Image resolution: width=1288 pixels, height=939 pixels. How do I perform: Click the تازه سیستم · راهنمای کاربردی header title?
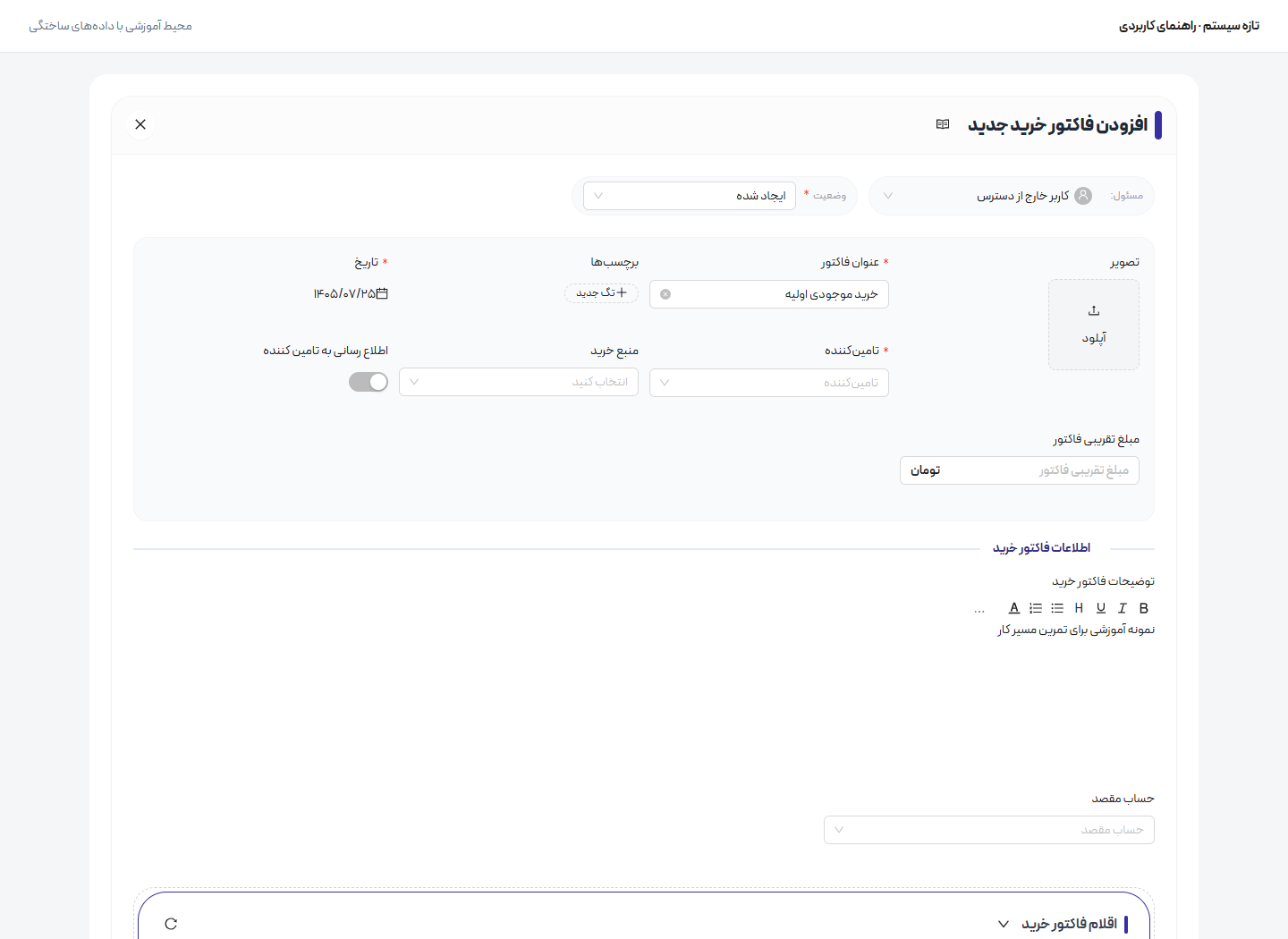(1189, 26)
